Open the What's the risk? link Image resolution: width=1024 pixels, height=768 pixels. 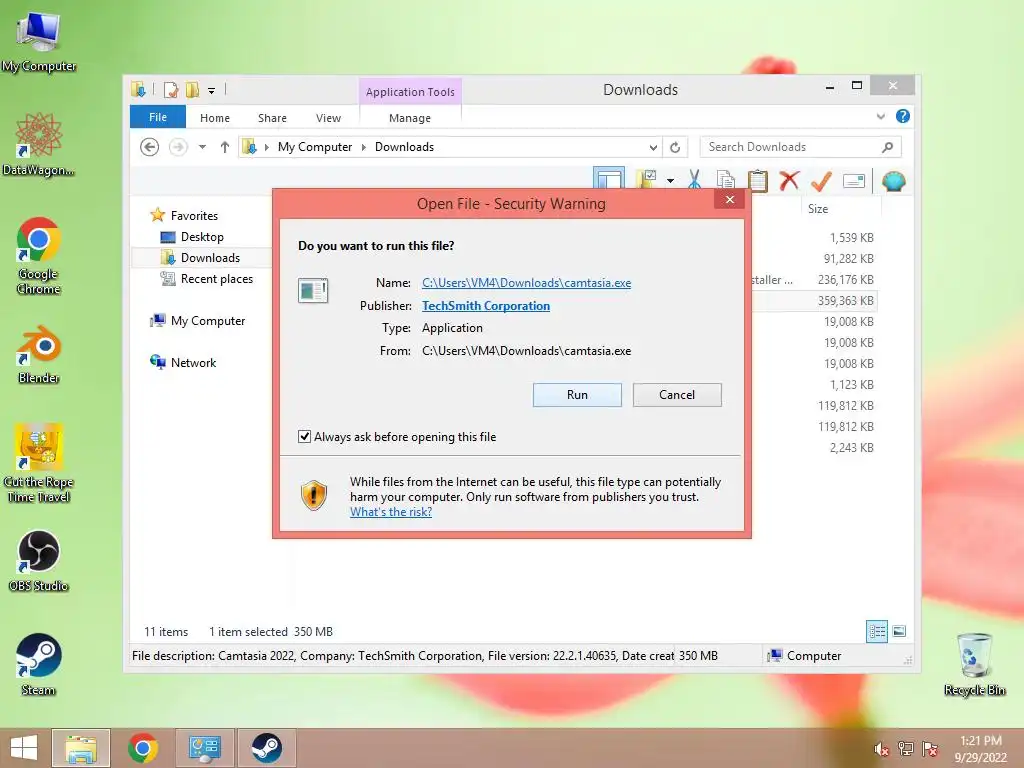tap(391, 512)
